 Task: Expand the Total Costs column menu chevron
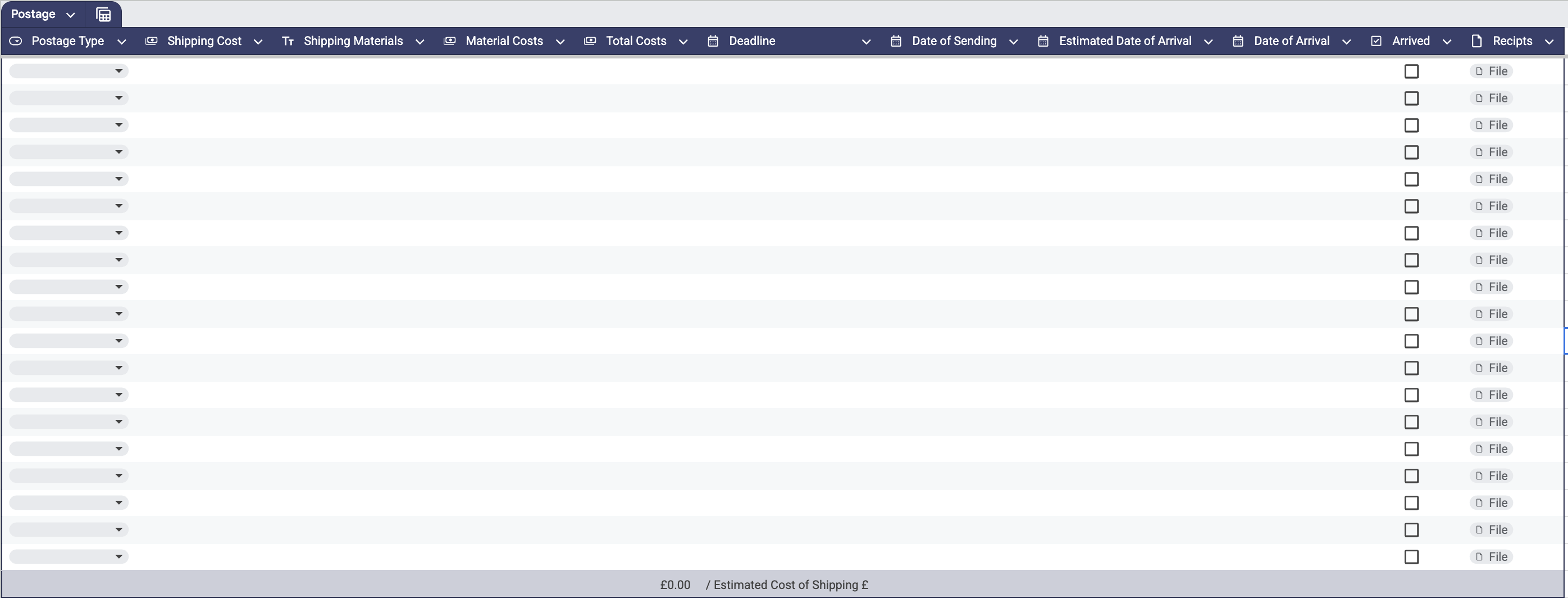683,42
